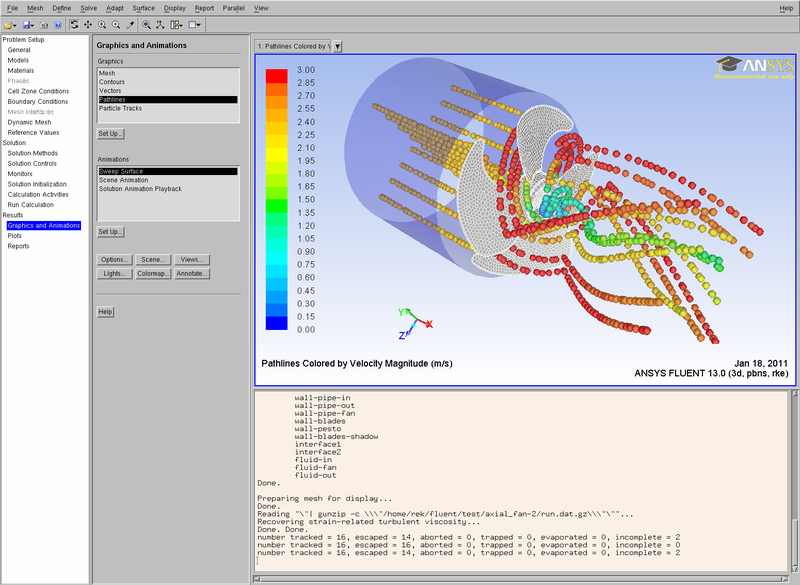800x585 pixels.
Task: Click the open file folder icon
Action: (x=8, y=23)
